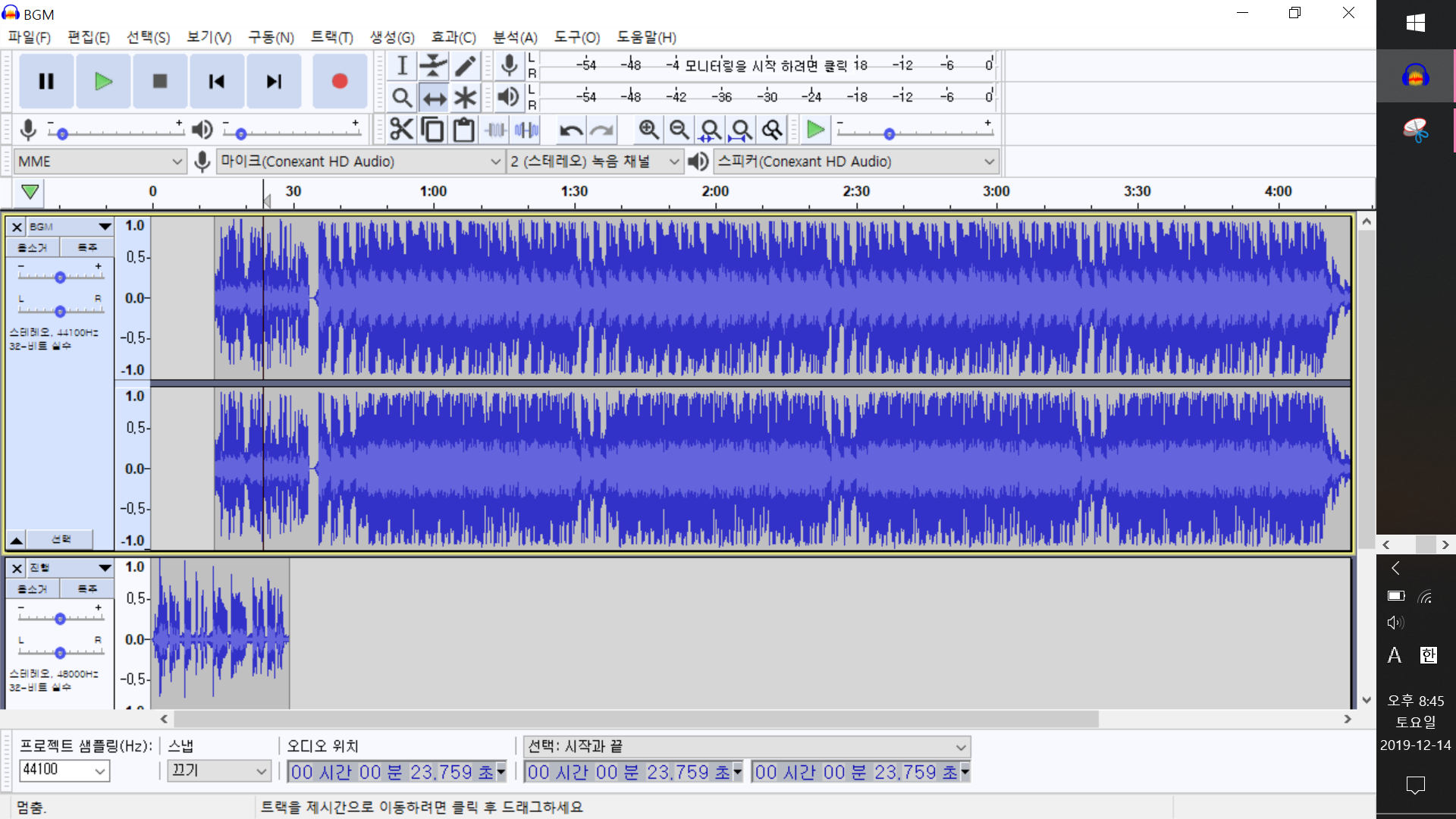
Task: Open the 효과(C) effects menu
Action: pos(453,37)
